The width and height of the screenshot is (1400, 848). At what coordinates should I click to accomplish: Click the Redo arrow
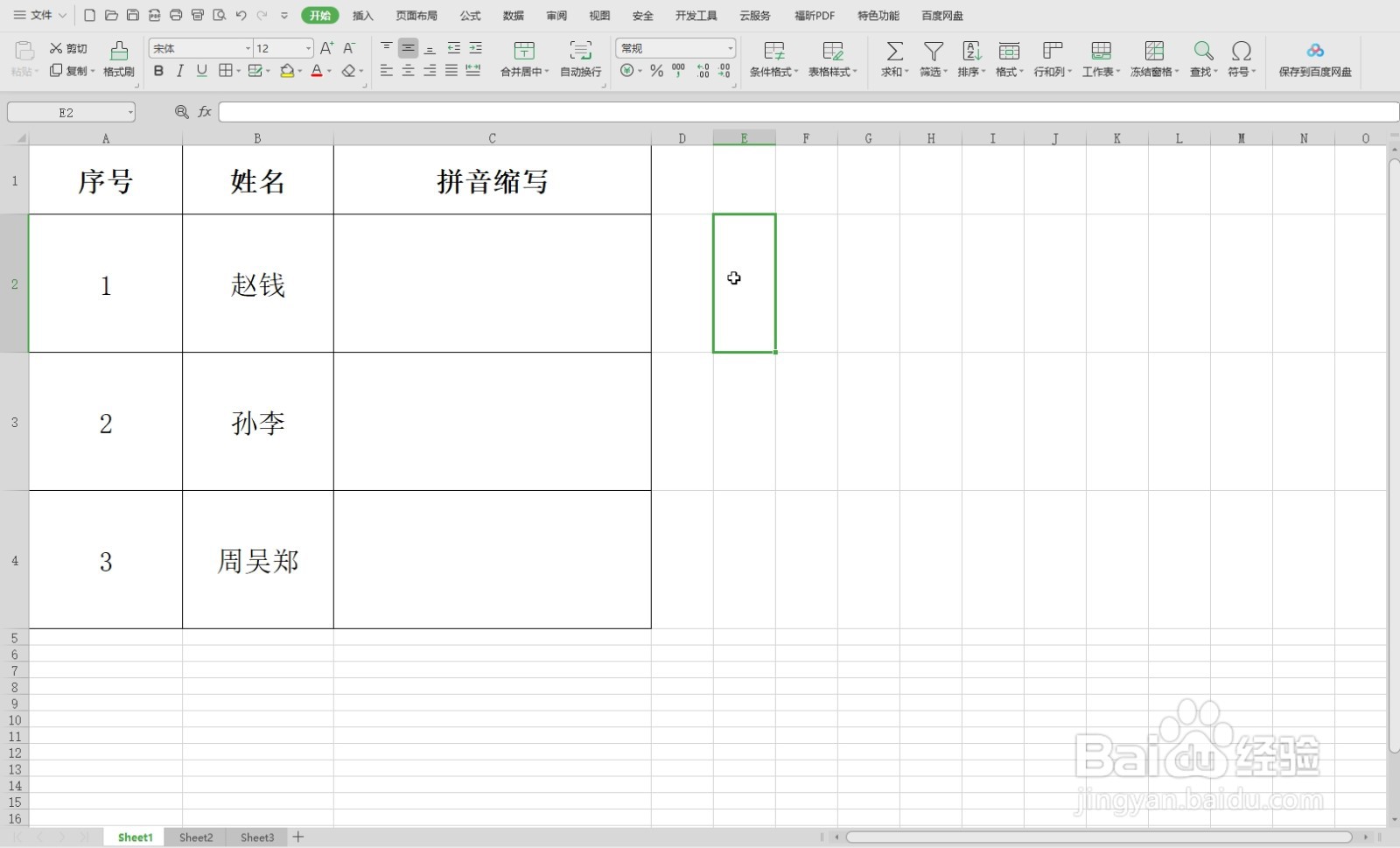pyautogui.click(x=262, y=16)
